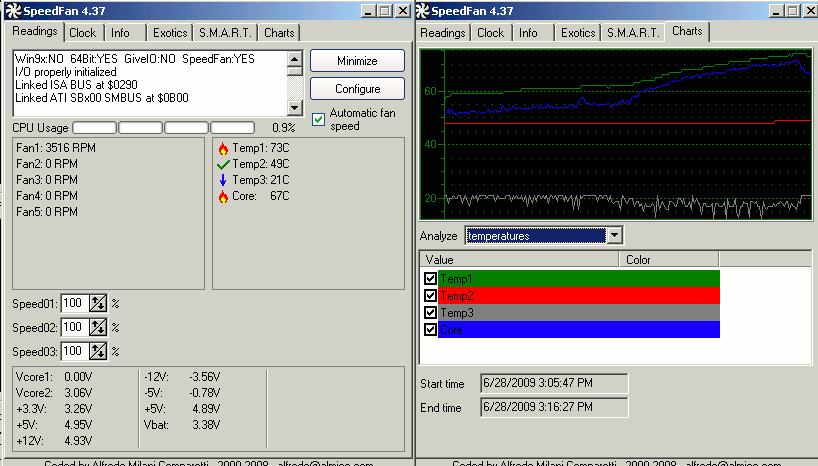Click the '+12V: 4.93V' voltage reading

pyautogui.click(x=54, y=441)
